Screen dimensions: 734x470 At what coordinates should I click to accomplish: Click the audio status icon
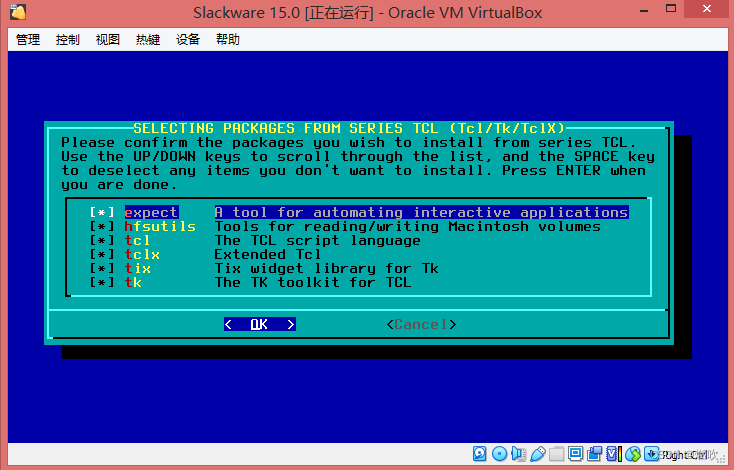(519, 454)
